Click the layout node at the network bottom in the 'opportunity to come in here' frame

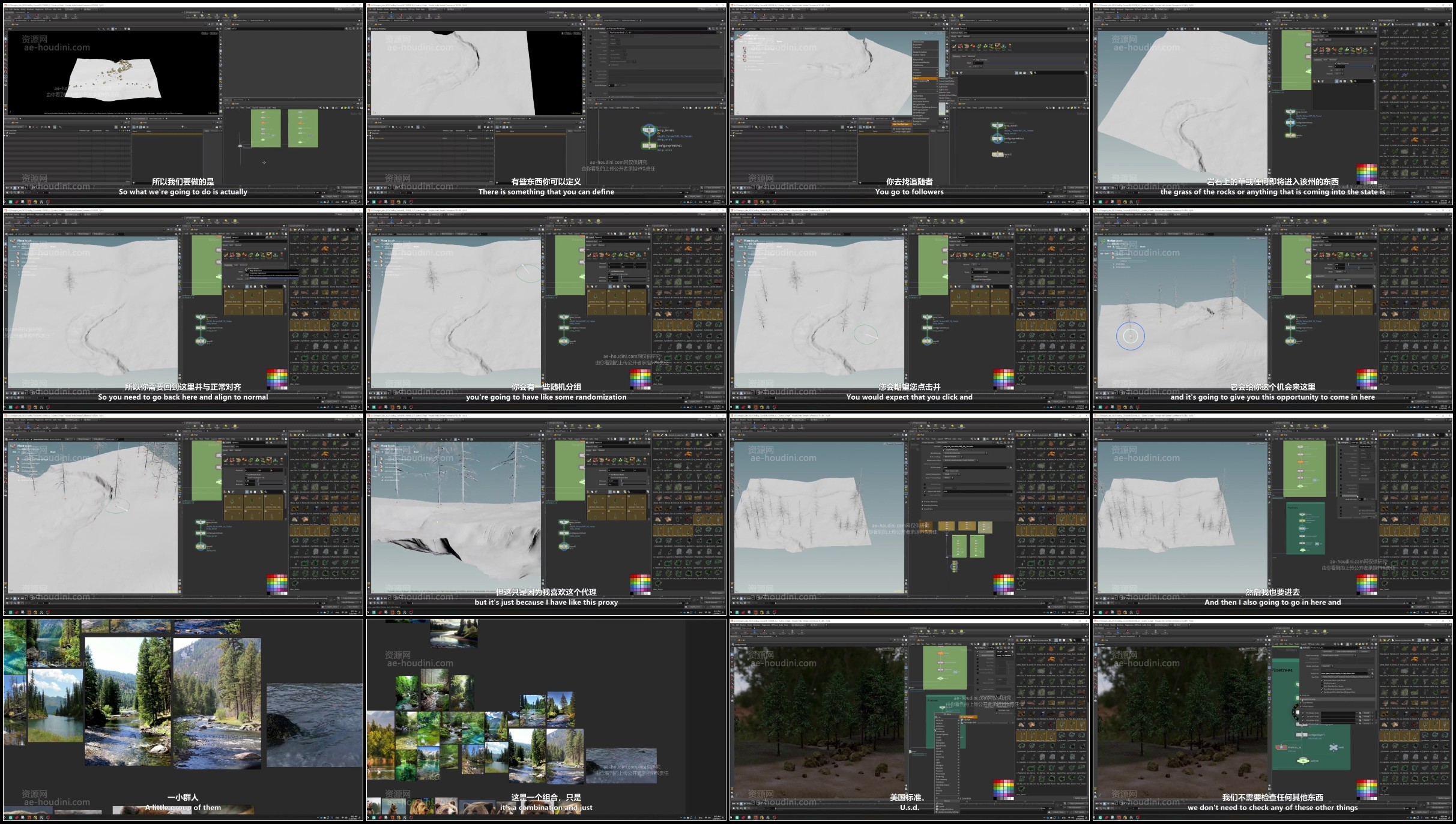pos(1290,341)
